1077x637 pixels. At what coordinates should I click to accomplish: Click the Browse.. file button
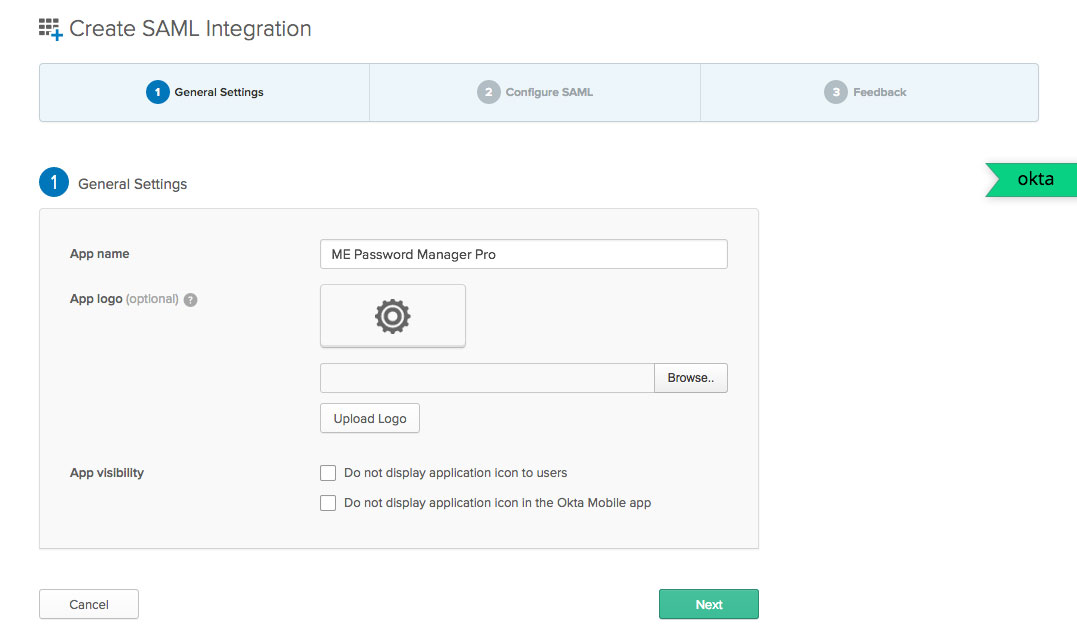690,378
